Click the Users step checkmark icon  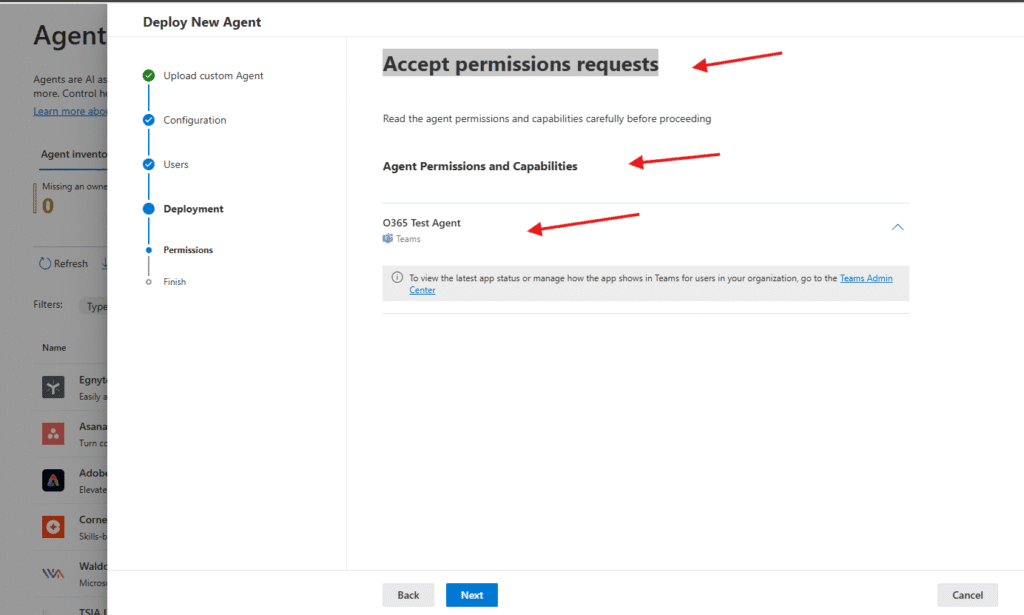pyautogui.click(x=149, y=164)
